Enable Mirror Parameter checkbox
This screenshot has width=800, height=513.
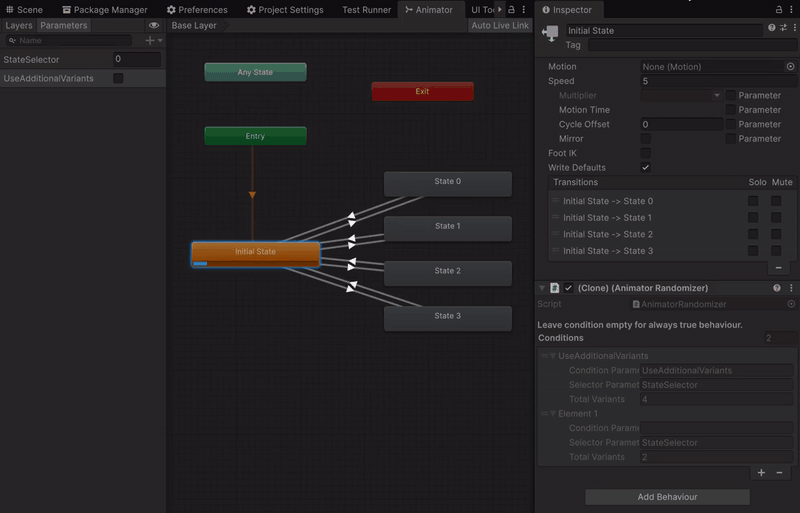[x=731, y=138]
